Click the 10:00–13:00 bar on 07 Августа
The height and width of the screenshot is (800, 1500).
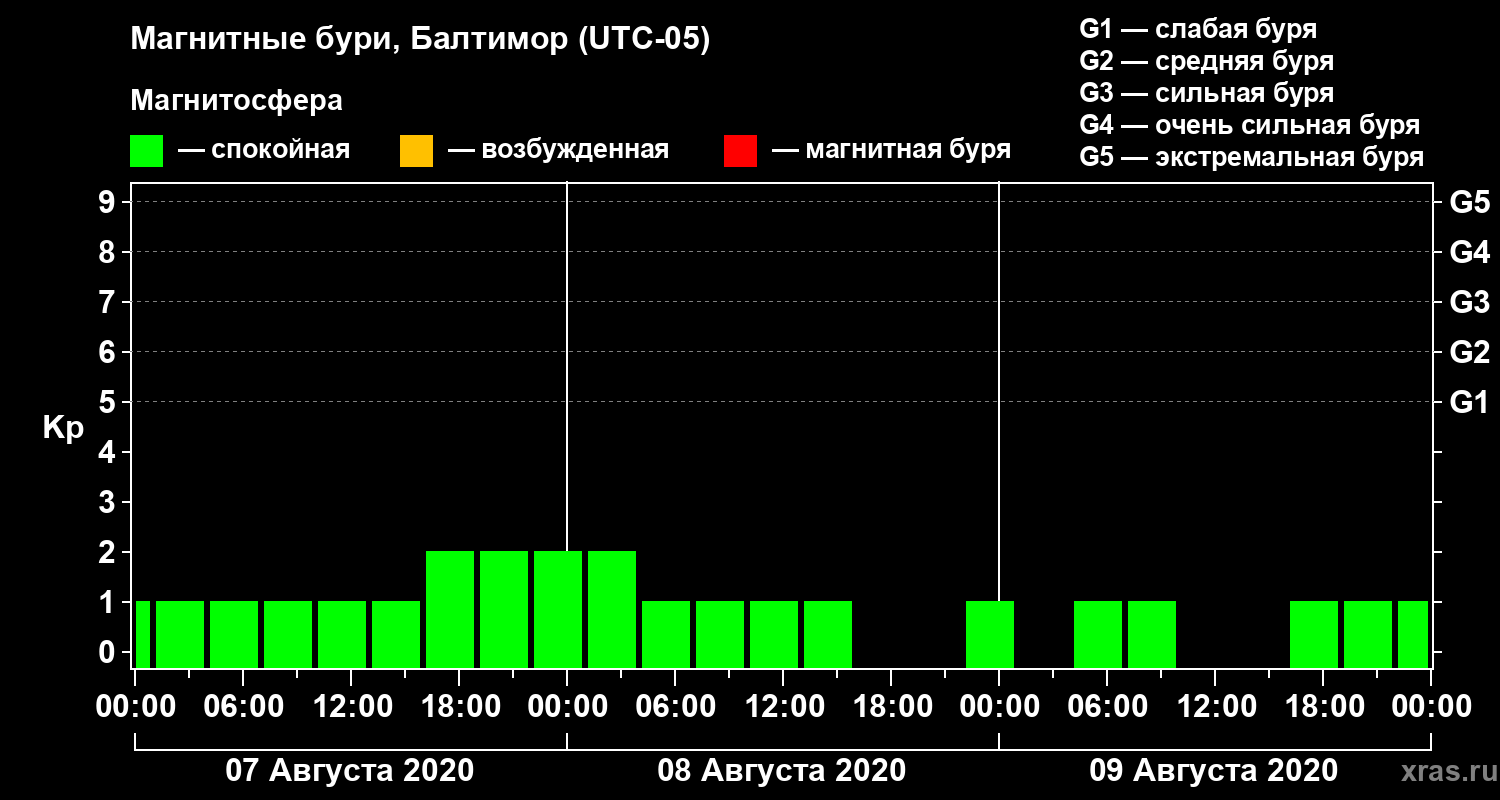(x=342, y=634)
